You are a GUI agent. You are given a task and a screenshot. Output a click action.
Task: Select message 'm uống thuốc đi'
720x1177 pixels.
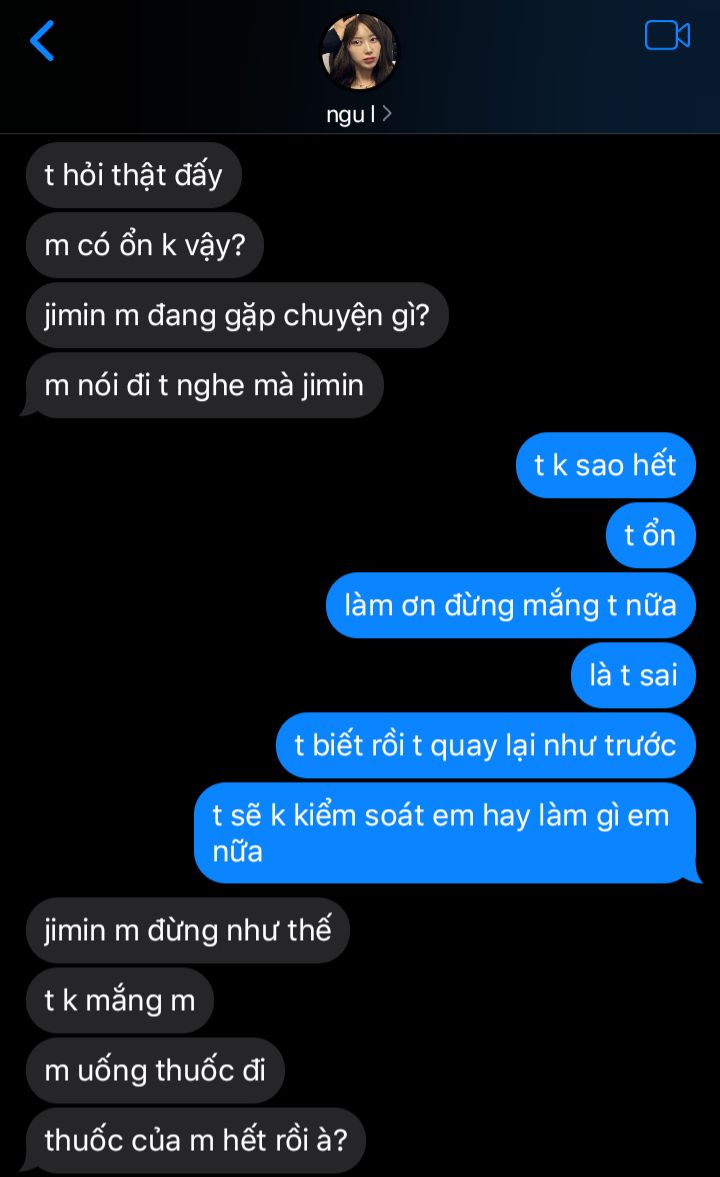155,1070
